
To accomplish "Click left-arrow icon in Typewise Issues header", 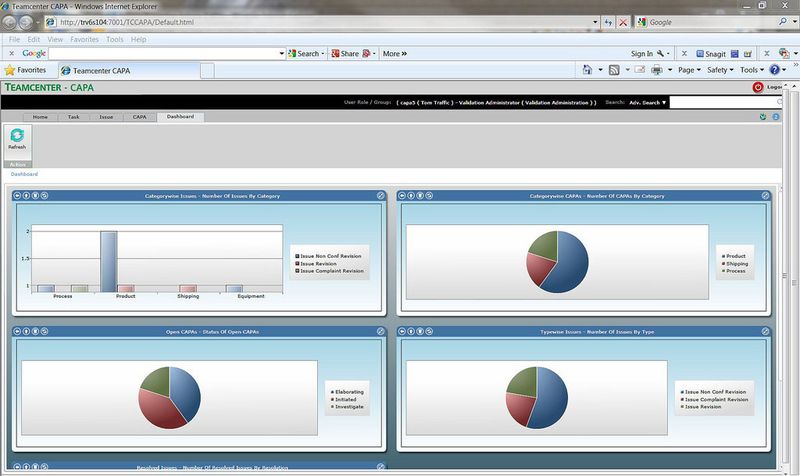I will [x=402, y=331].
